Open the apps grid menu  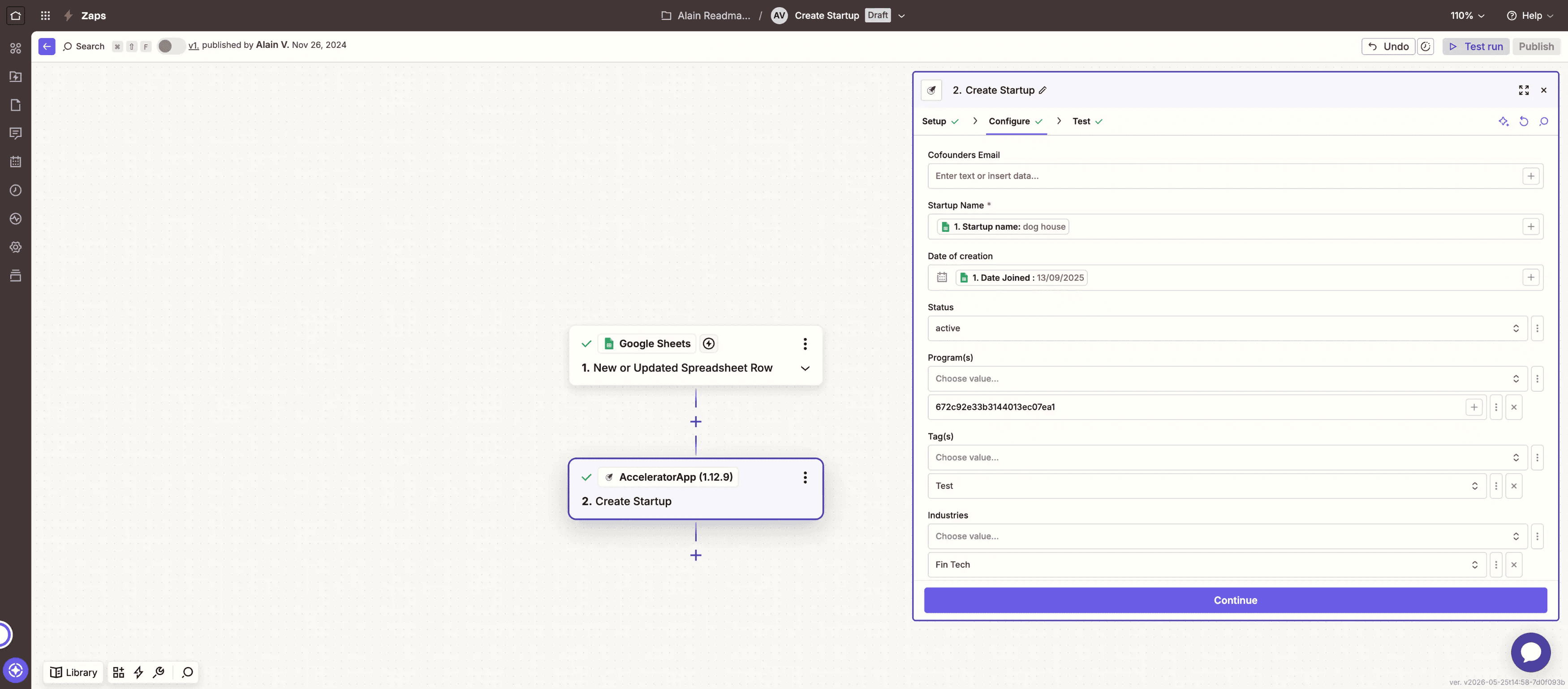pyautogui.click(x=45, y=15)
